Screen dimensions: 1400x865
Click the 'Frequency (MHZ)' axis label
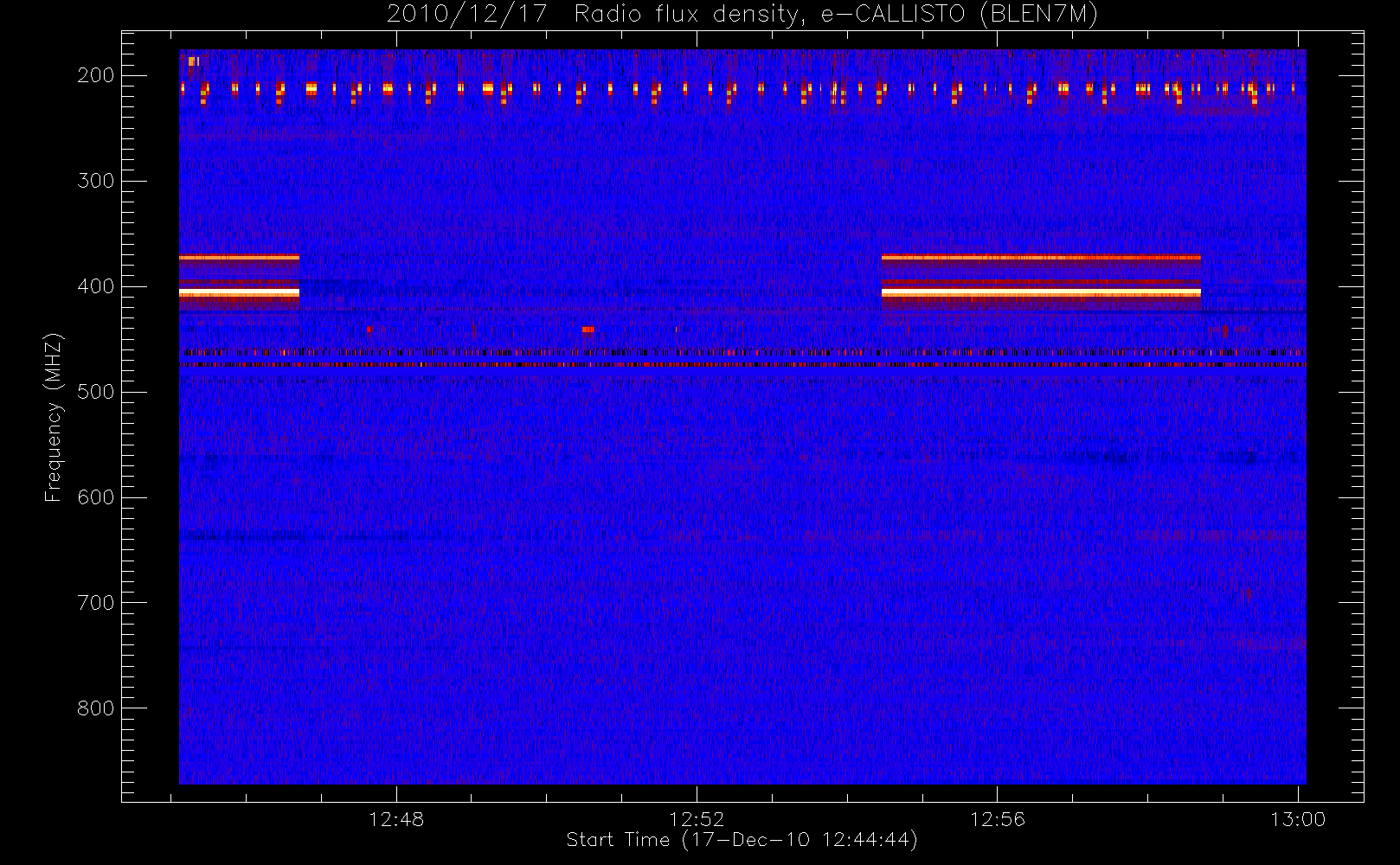pyautogui.click(x=54, y=417)
